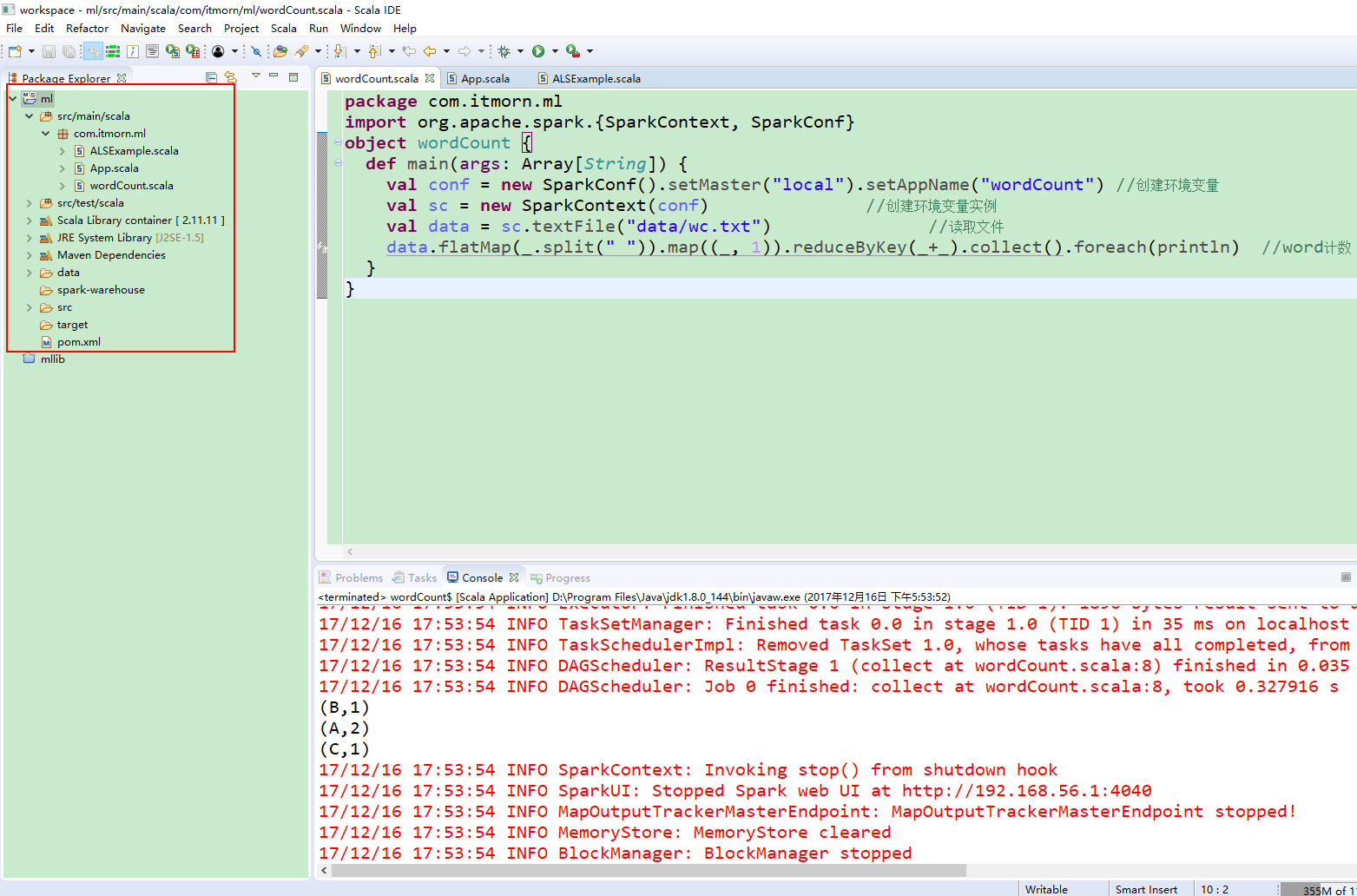
Task: Open the Navigate menu
Action: click(x=143, y=28)
